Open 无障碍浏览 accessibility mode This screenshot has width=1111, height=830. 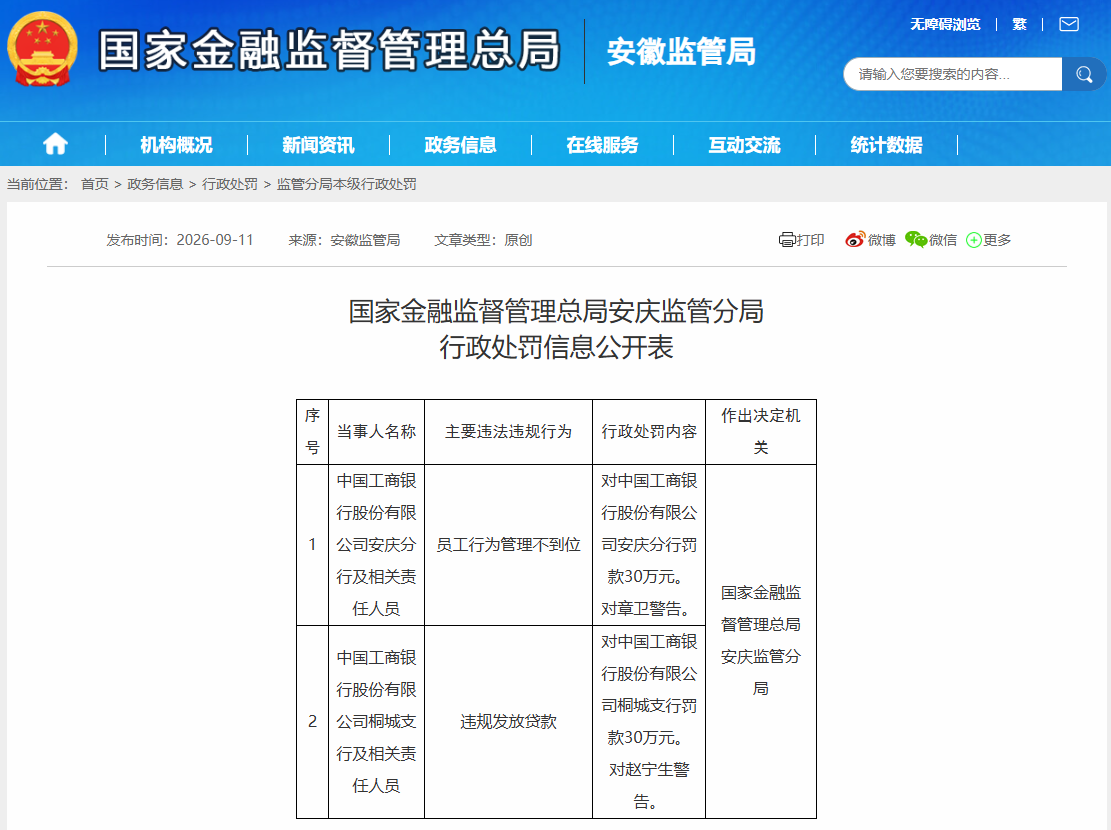tap(945, 25)
